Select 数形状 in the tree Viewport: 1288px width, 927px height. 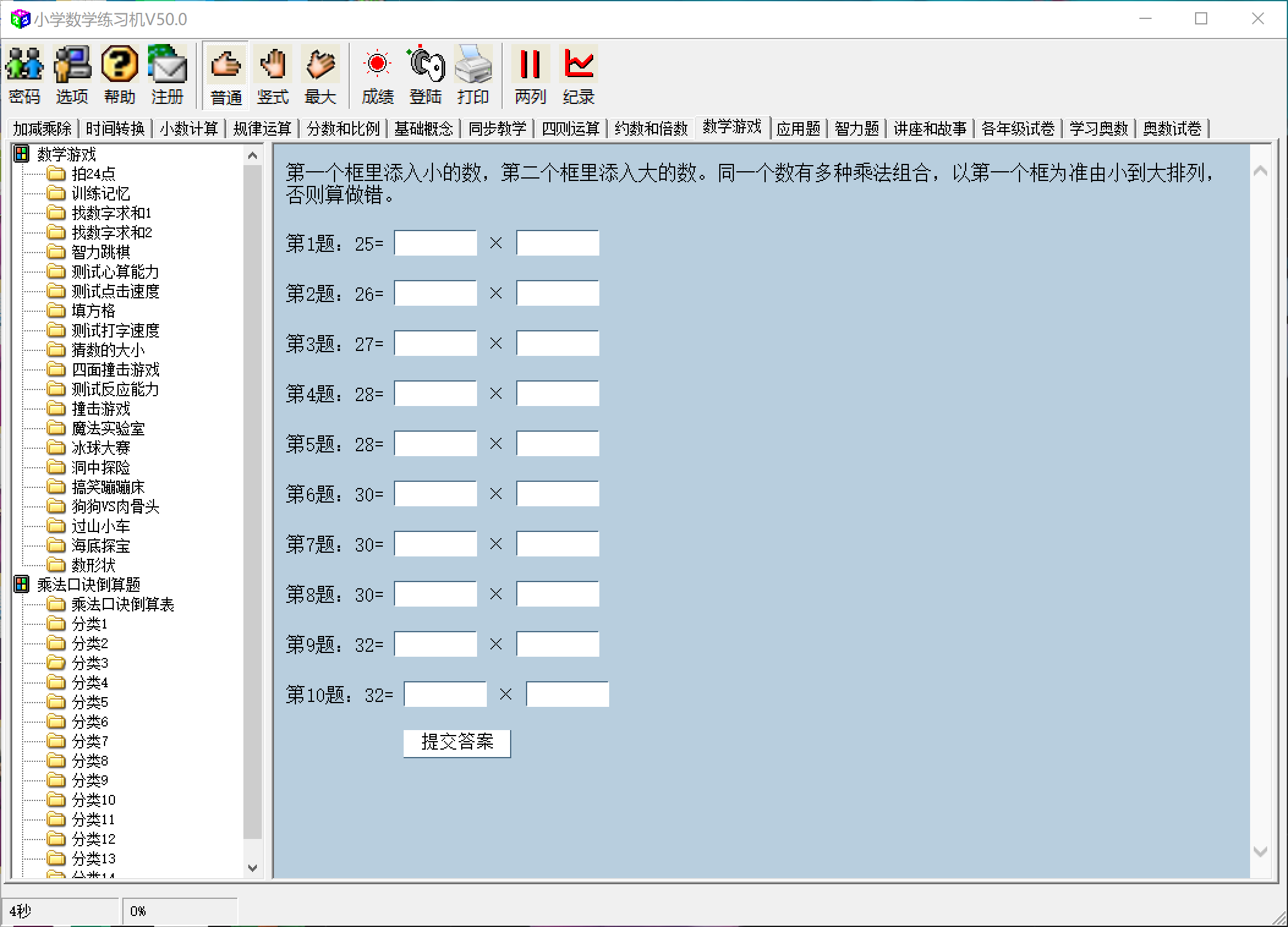tap(94, 566)
